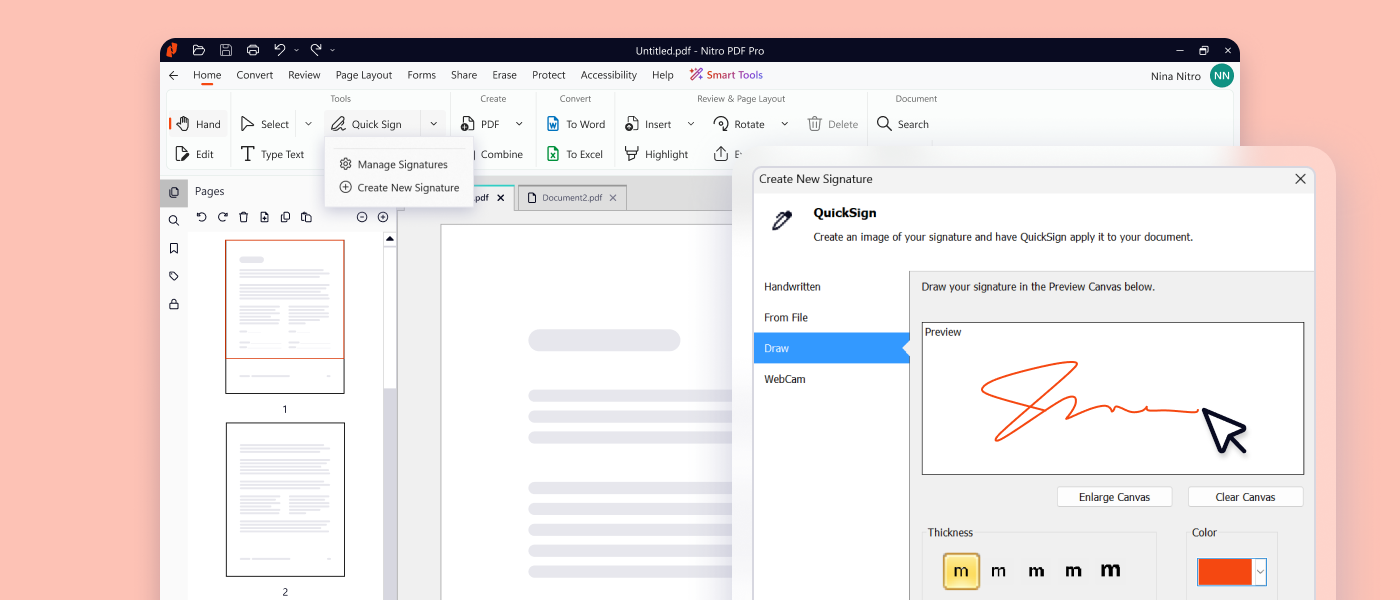Select the Hand tool
This screenshot has width=1400, height=600.
[x=198, y=124]
